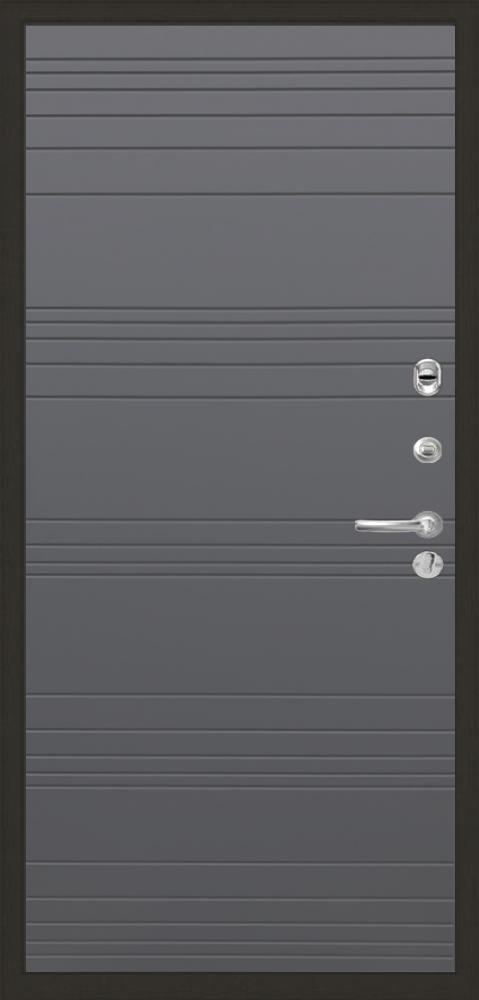The image size is (479, 1000).
Task: Click the dark frame's bottom edge
Action: point(239,986)
